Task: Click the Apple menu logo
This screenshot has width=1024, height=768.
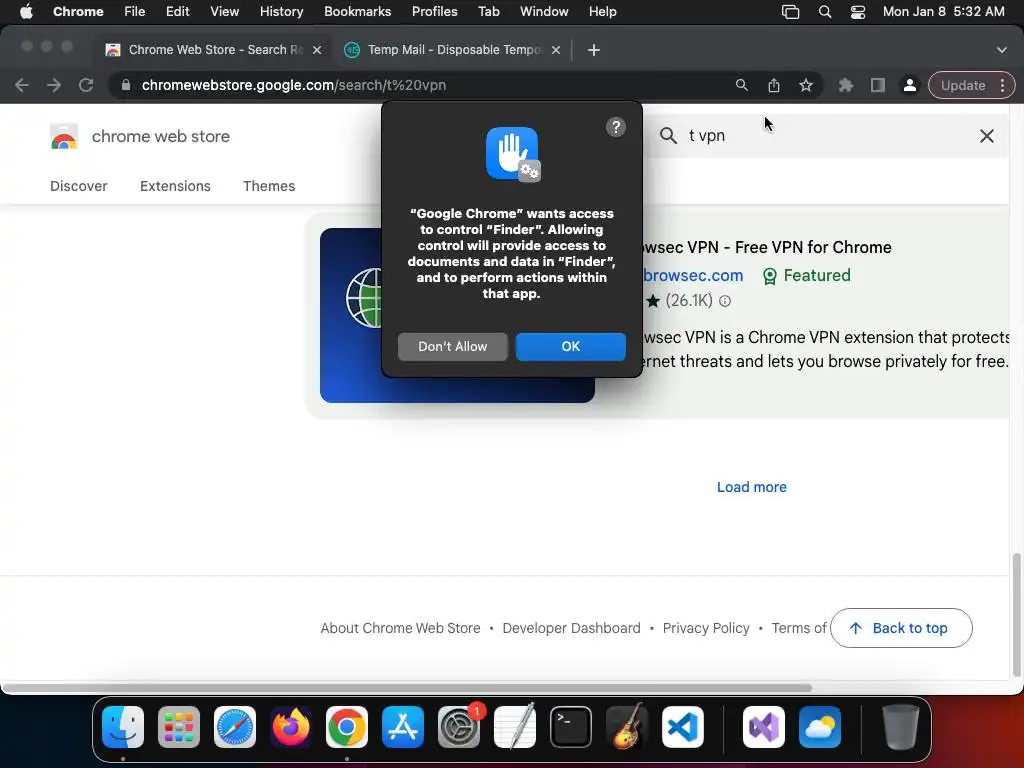Action: pos(26,12)
